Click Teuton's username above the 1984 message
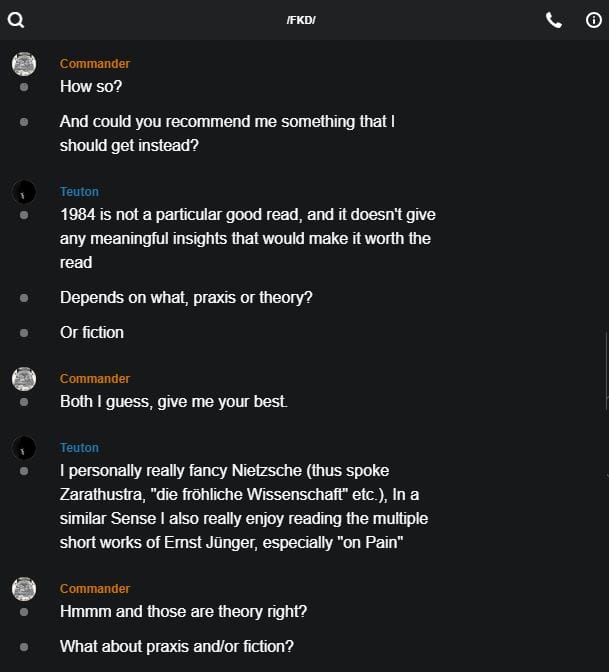Viewport: 609px width, 672px height. [x=79, y=192]
